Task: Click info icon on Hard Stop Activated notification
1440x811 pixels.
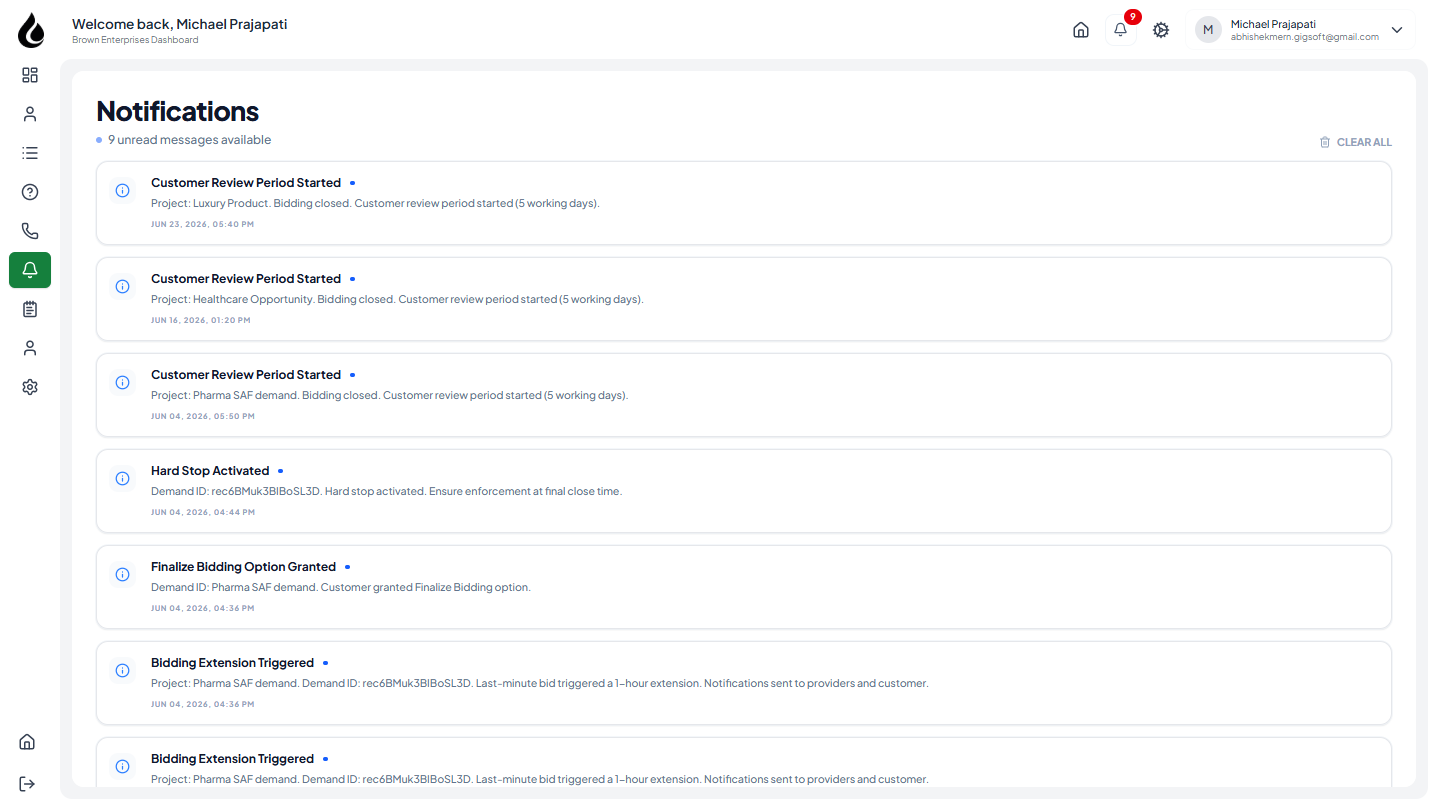Action: (123, 478)
